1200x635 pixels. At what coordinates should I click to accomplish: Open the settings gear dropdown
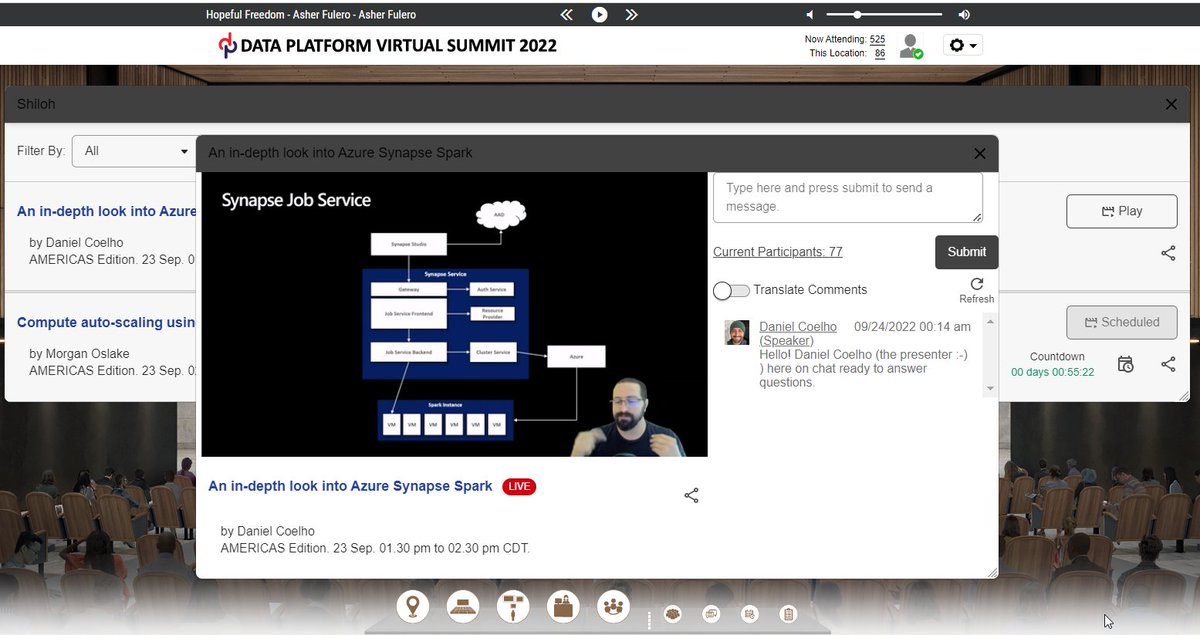point(963,45)
